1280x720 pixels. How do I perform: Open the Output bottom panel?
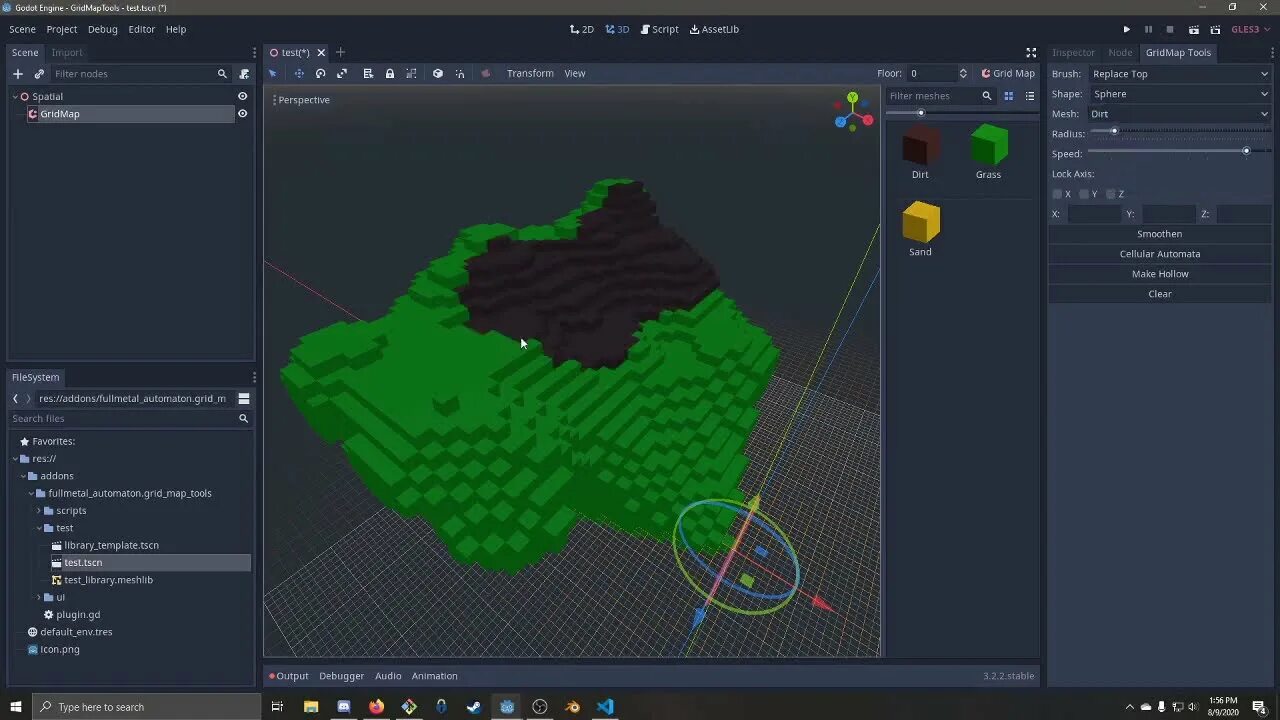[288, 676]
